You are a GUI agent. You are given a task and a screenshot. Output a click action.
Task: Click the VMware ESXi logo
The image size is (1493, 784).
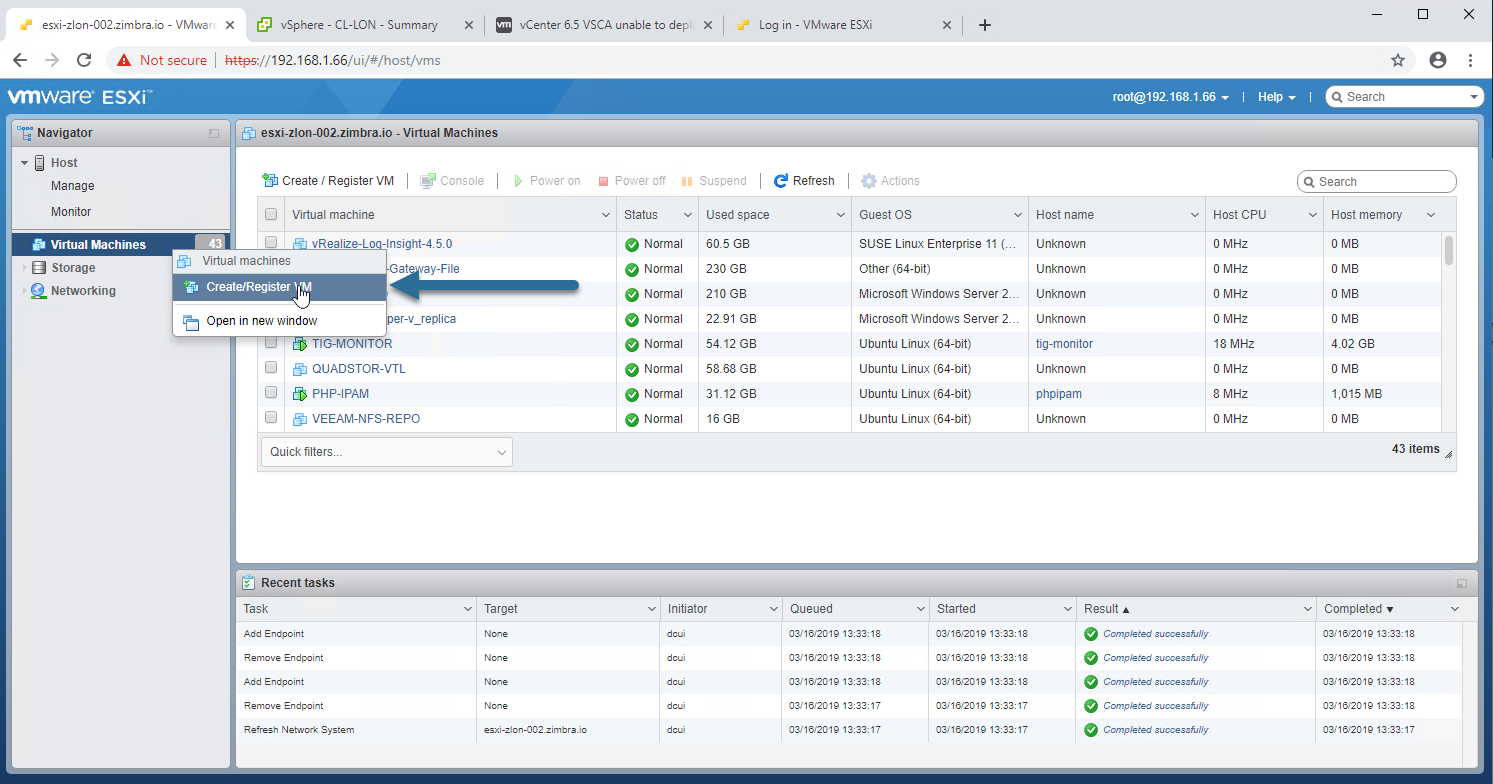(80, 97)
